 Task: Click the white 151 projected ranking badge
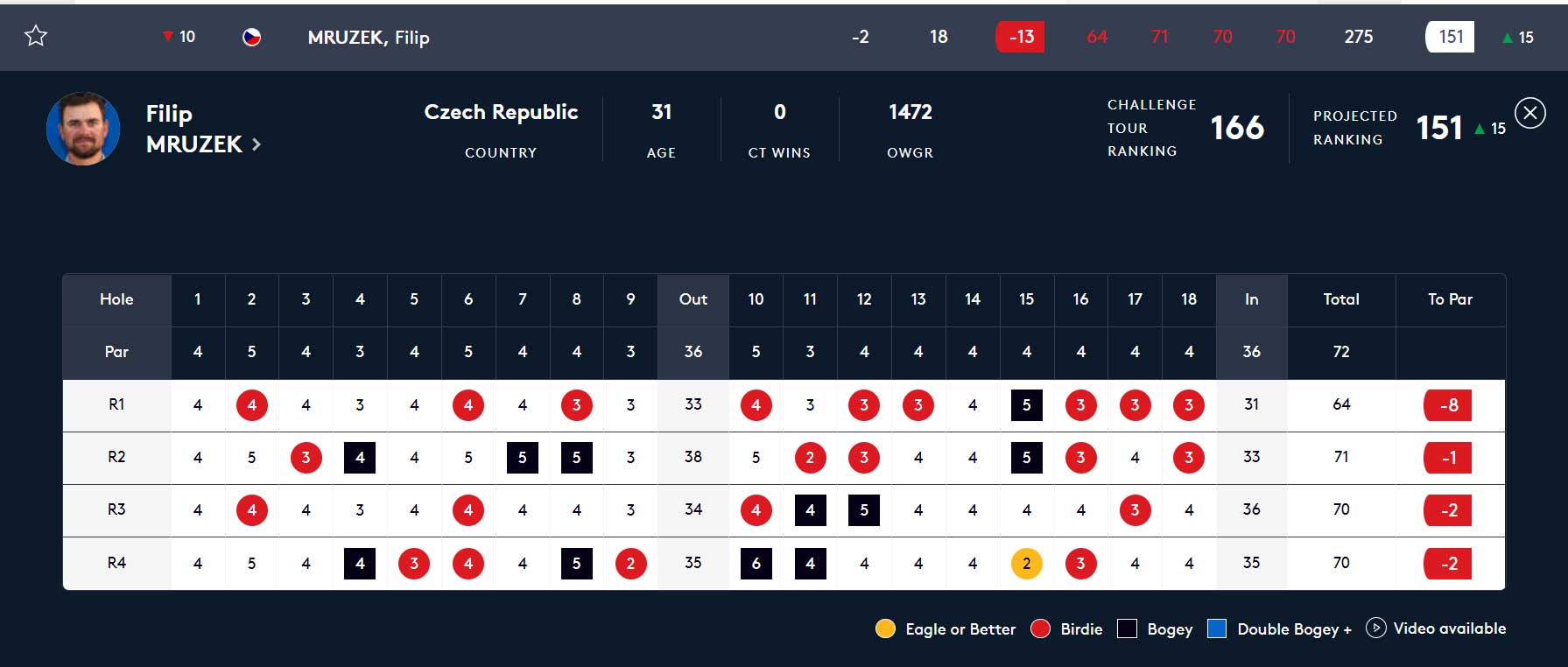click(1450, 37)
